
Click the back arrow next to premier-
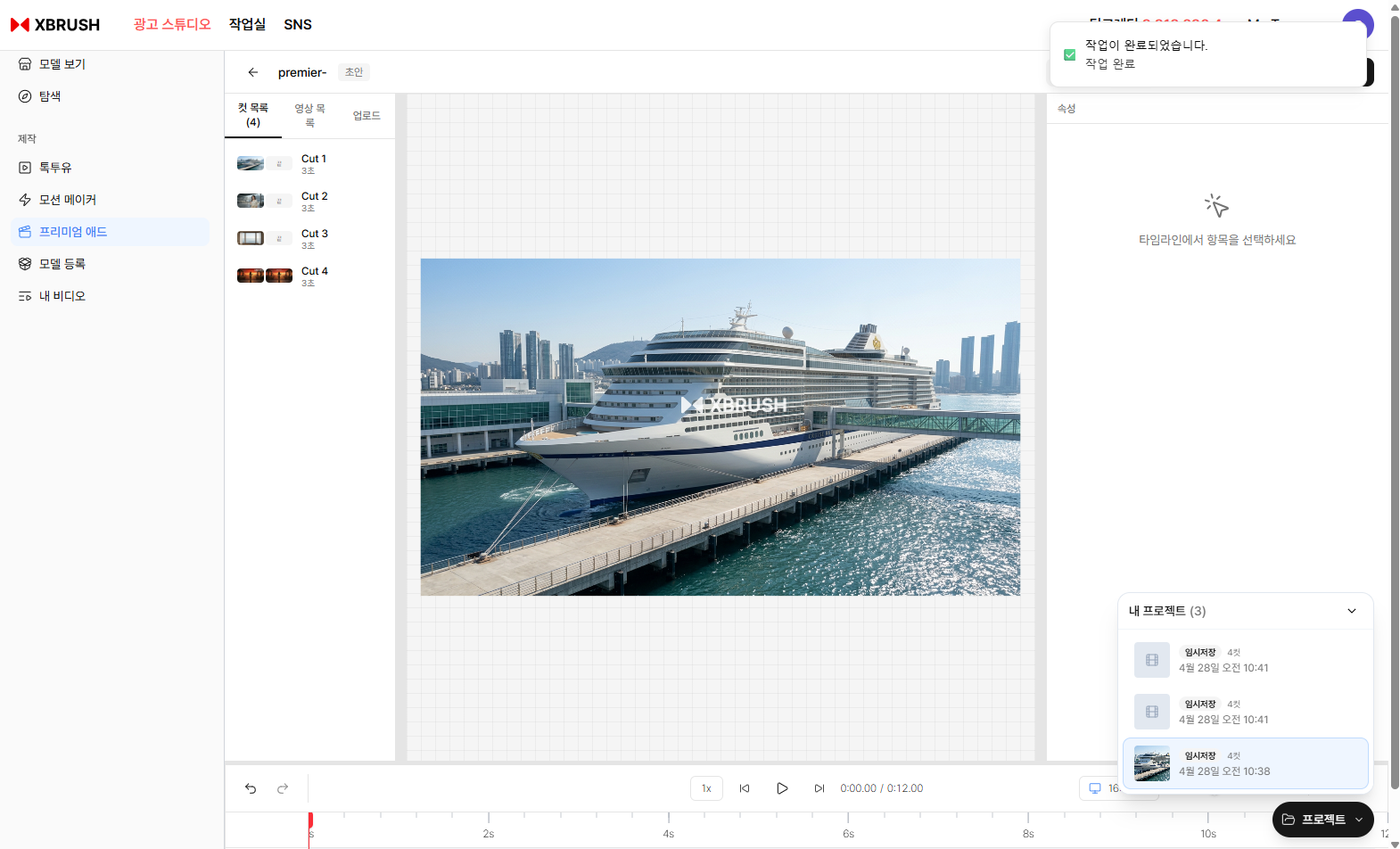pyautogui.click(x=253, y=72)
